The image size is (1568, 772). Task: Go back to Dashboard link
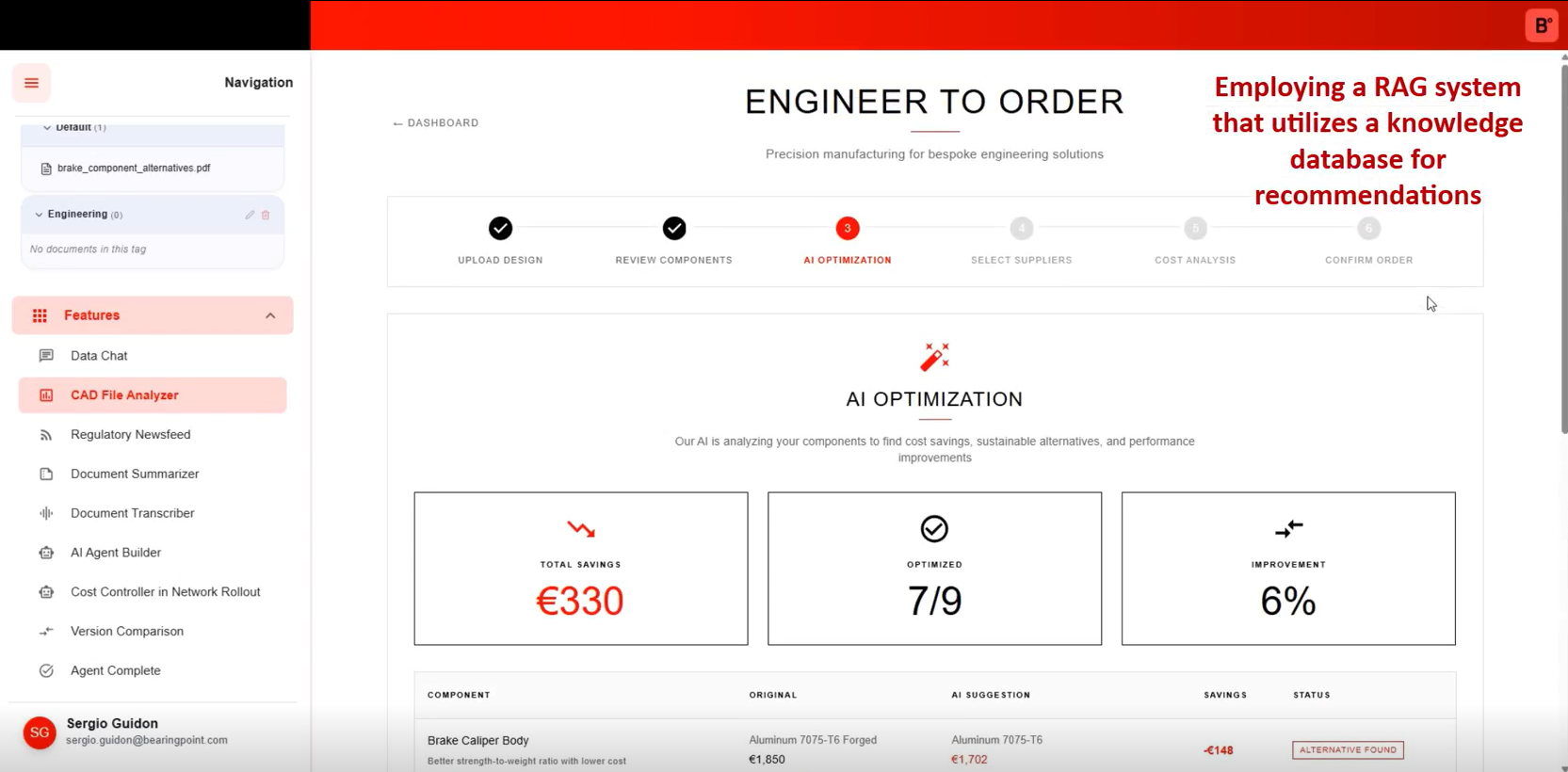(436, 123)
